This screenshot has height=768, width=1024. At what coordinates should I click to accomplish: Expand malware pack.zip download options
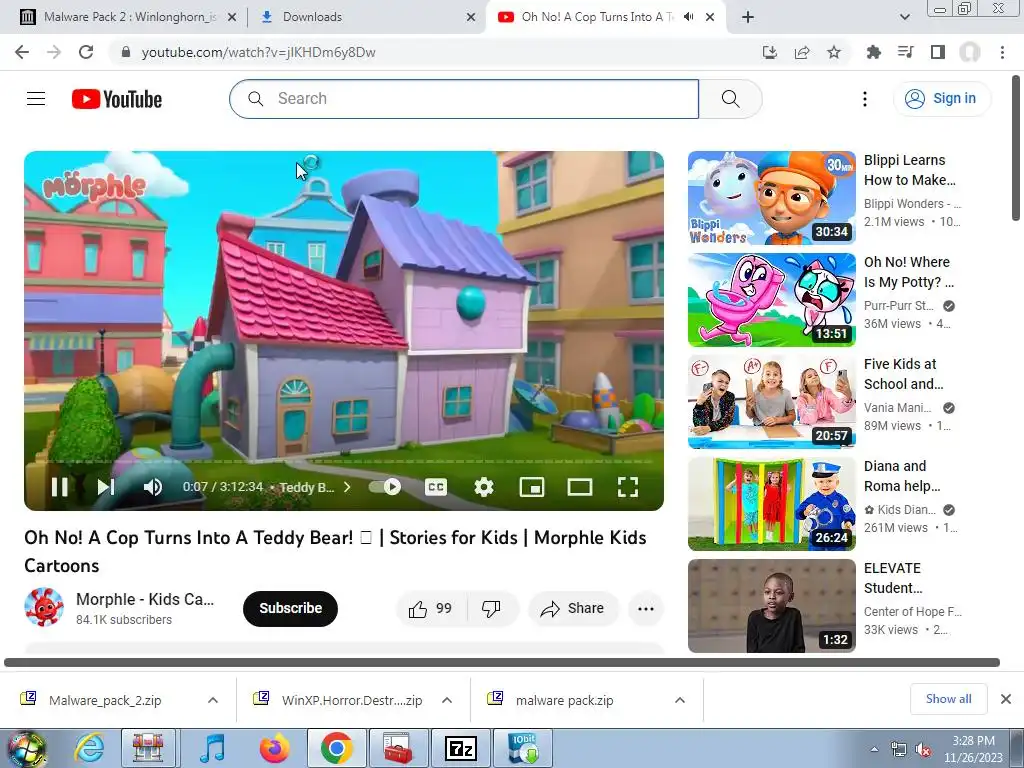[680, 700]
